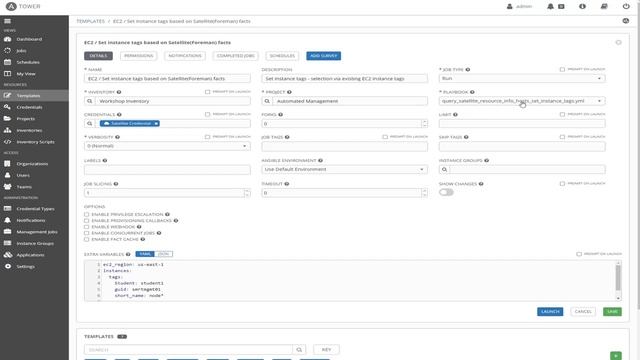Open the Management Jobs briefcase icon

click(x=7, y=231)
